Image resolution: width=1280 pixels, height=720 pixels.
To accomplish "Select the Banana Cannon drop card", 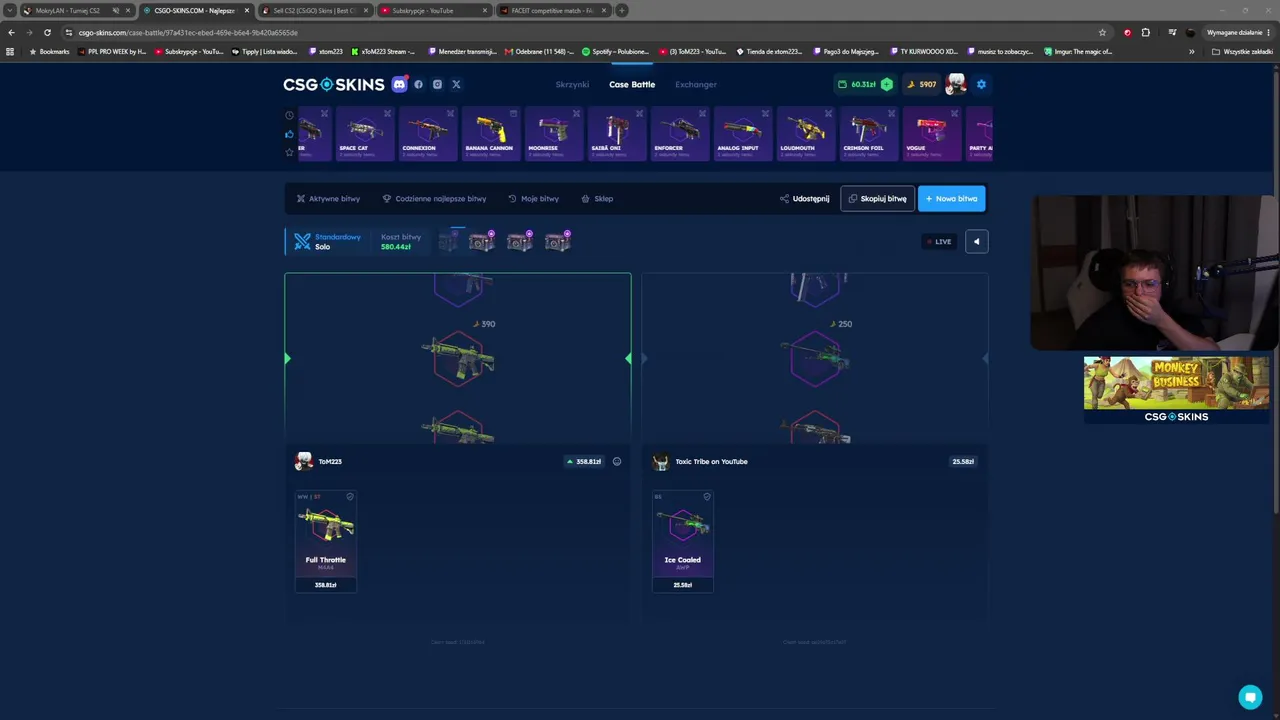I will click(489, 134).
